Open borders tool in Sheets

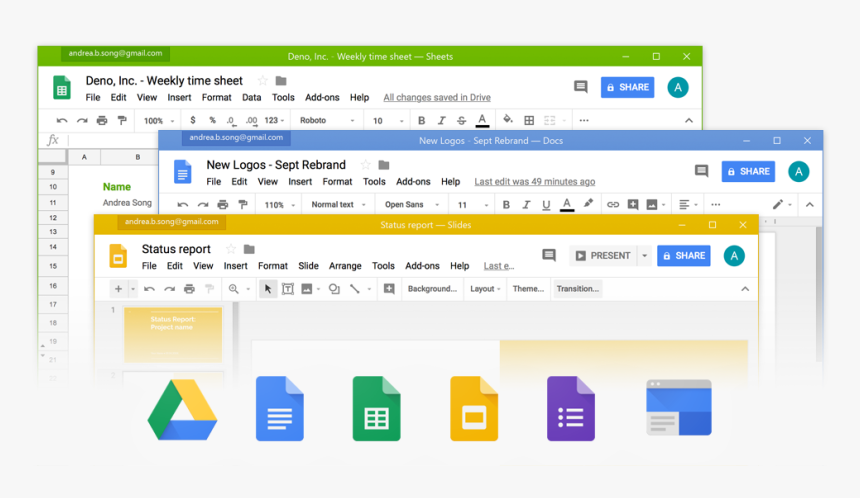coord(529,121)
